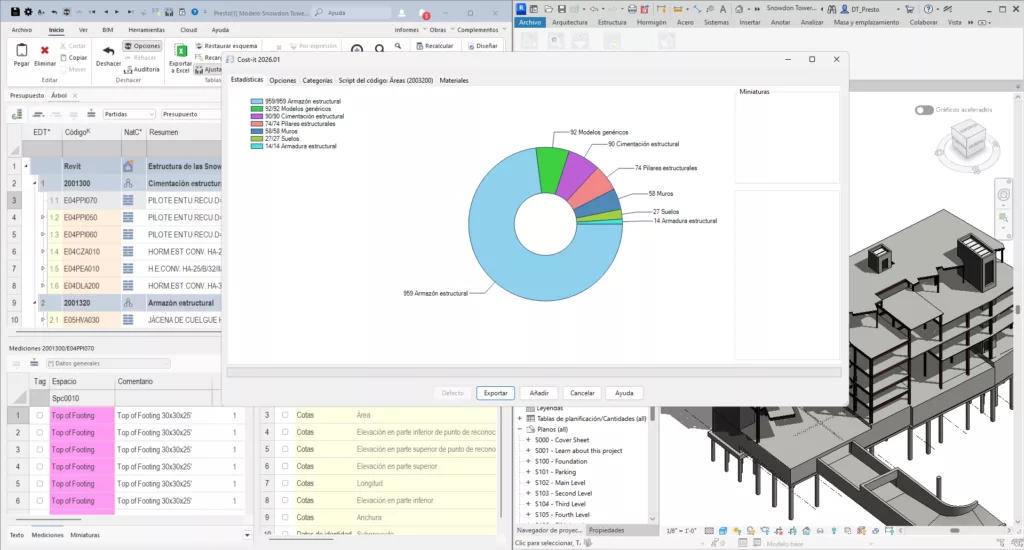This screenshot has height=550, width=1024.
Task: Click the red Eliminar X icon
Action: point(44,50)
